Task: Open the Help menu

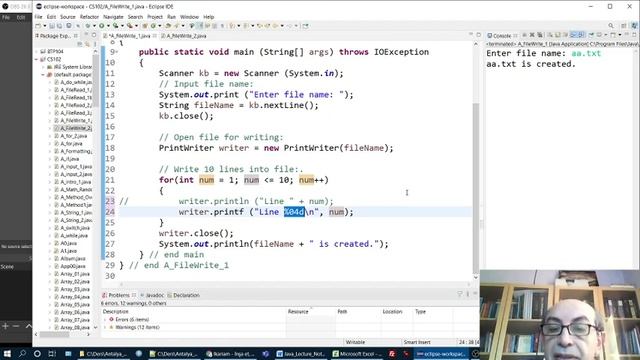Action: (209, 17)
